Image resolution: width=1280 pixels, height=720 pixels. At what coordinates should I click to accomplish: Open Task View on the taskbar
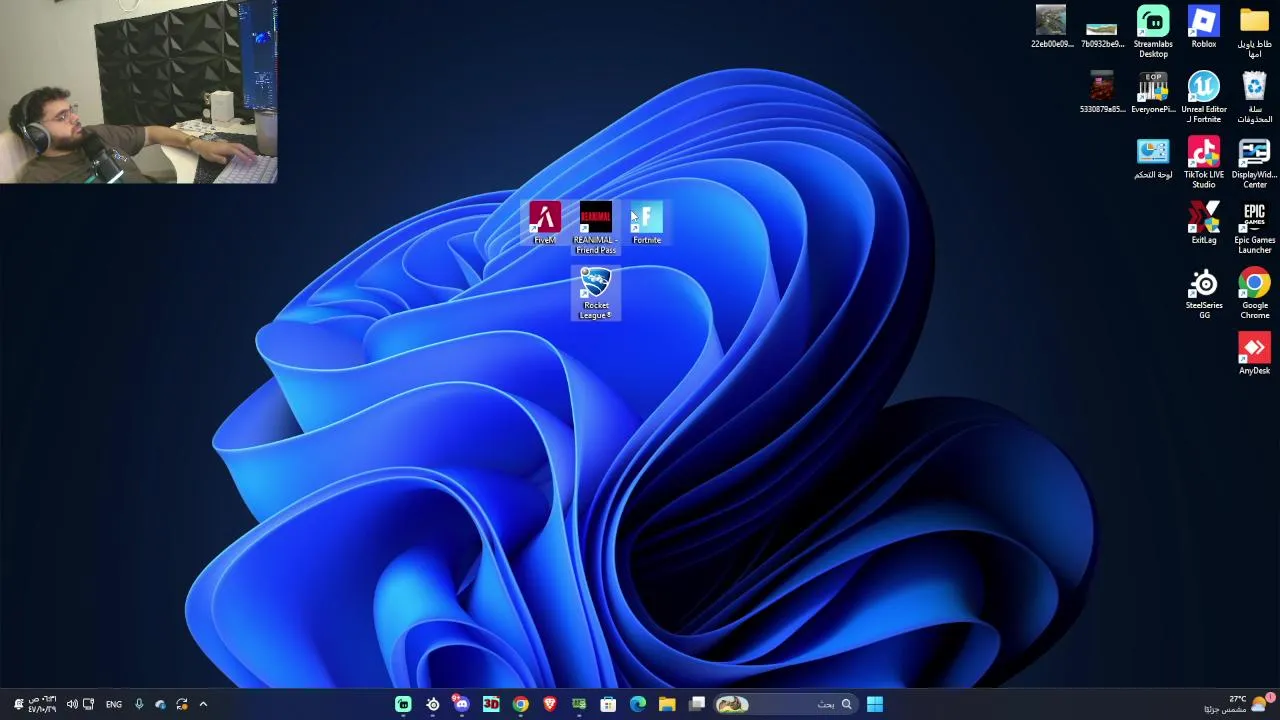pos(697,704)
